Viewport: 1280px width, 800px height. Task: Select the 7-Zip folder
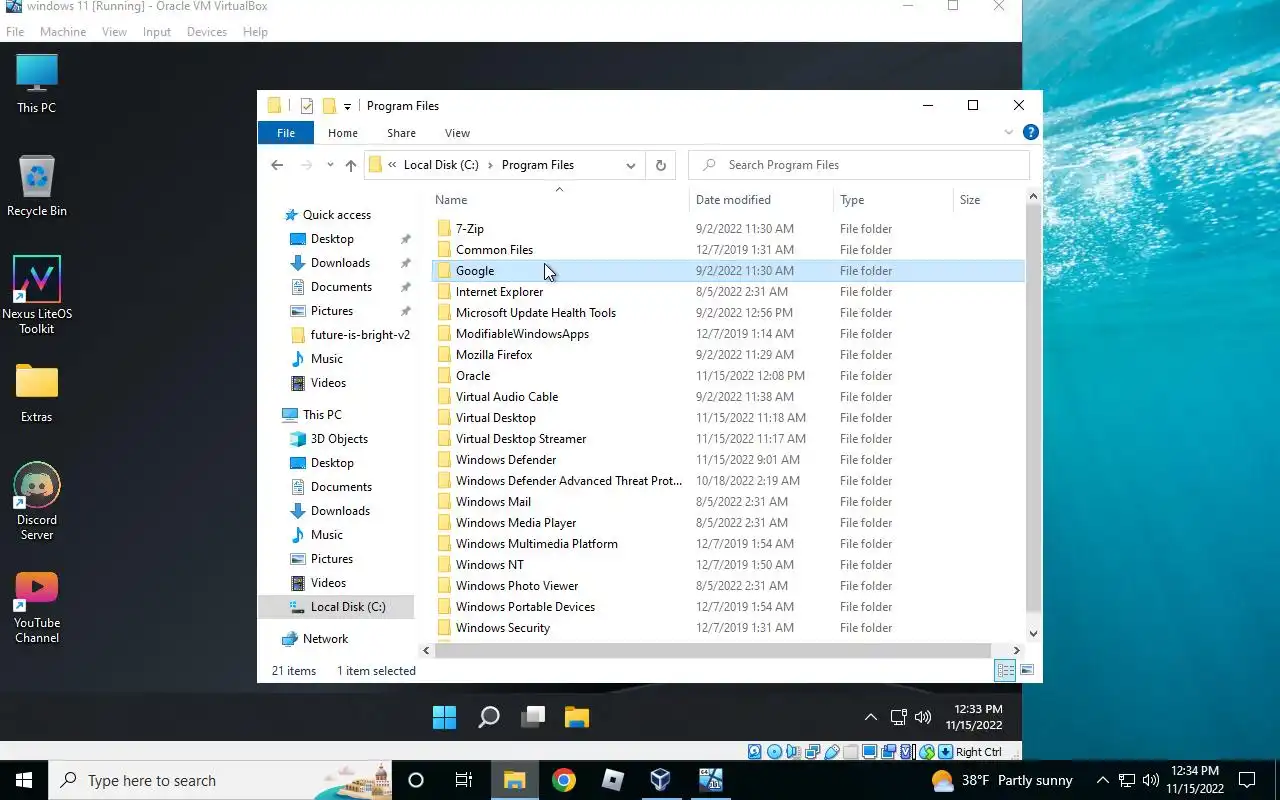470,229
